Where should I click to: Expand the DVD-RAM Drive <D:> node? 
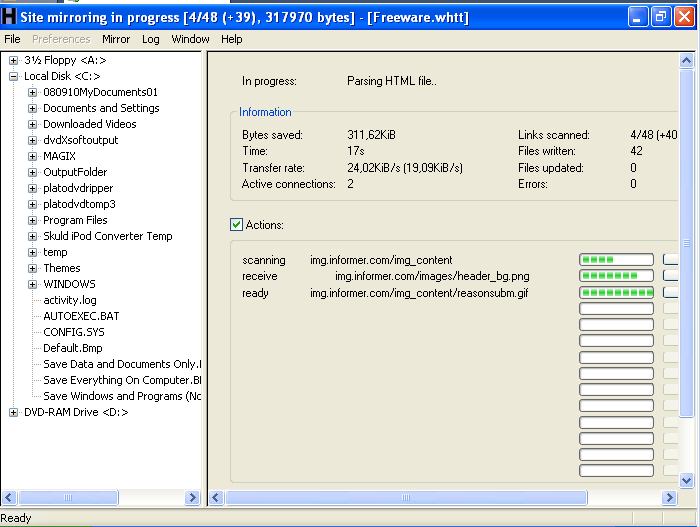pos(13,412)
